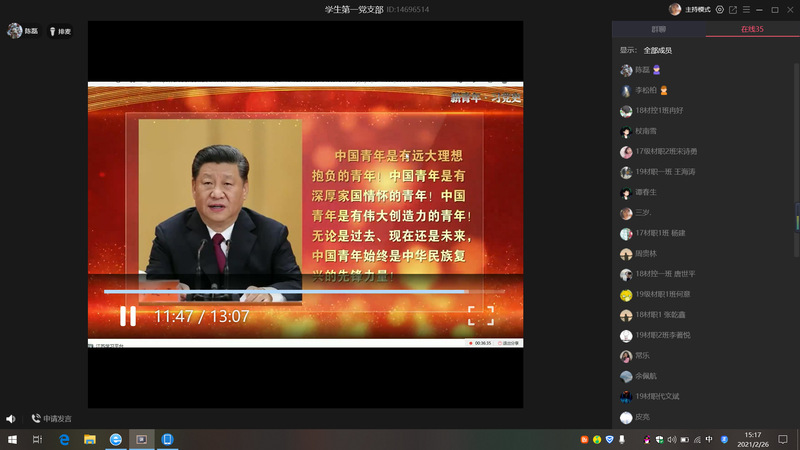This screenshot has height=450, width=800.
Task: Click the pop-out share window icon
Action: [x=733, y=9]
